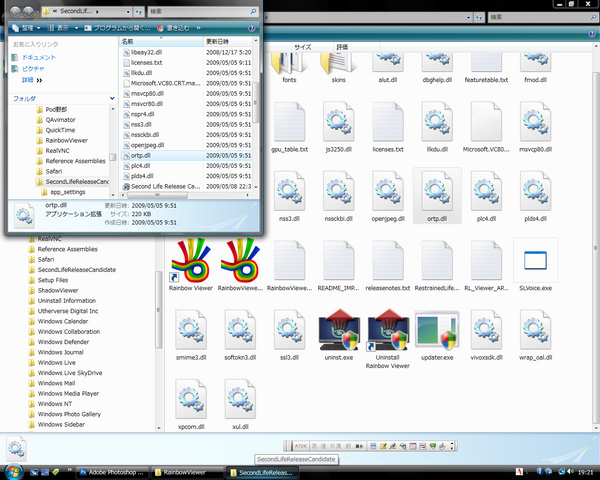Click ATOK input mode language bar button
600x480 pixels.
coord(300,446)
